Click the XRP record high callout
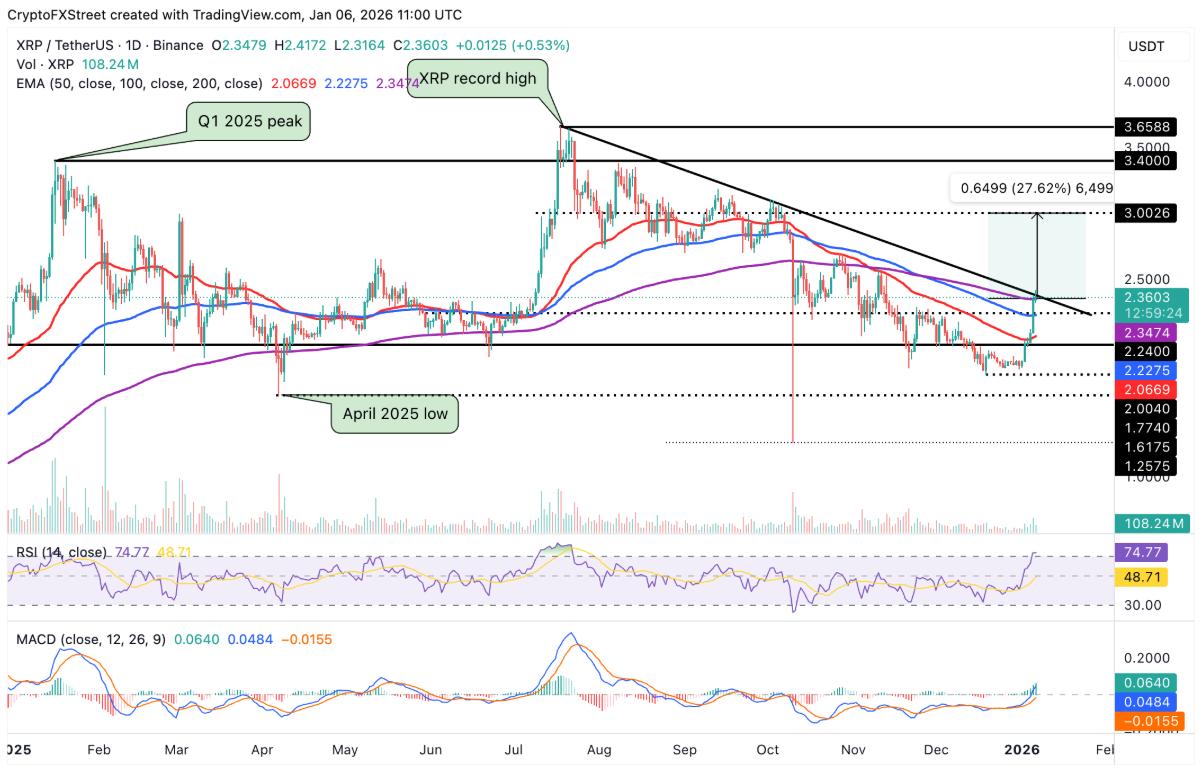Image resolution: width=1202 pixels, height=784 pixels. tap(479, 78)
